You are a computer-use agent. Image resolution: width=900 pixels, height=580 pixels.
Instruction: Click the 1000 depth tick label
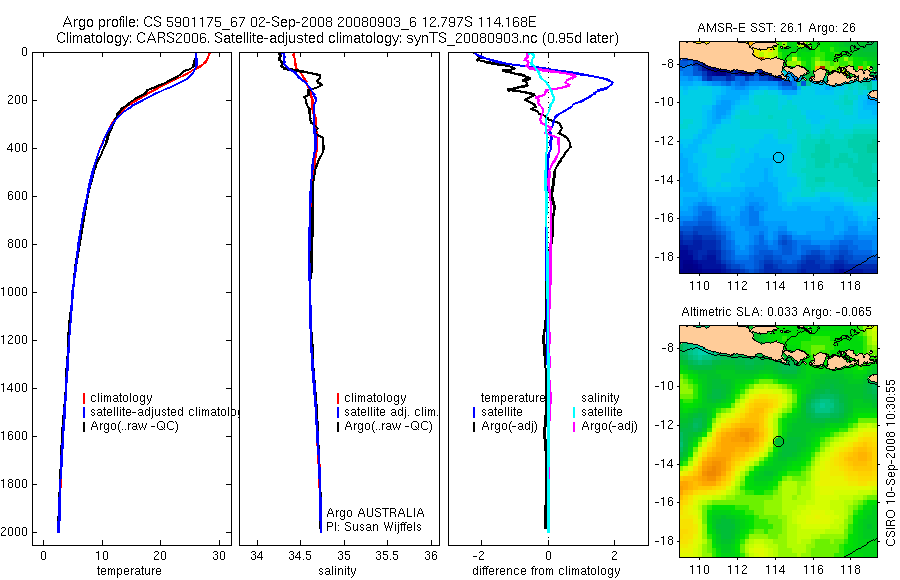click(14, 292)
